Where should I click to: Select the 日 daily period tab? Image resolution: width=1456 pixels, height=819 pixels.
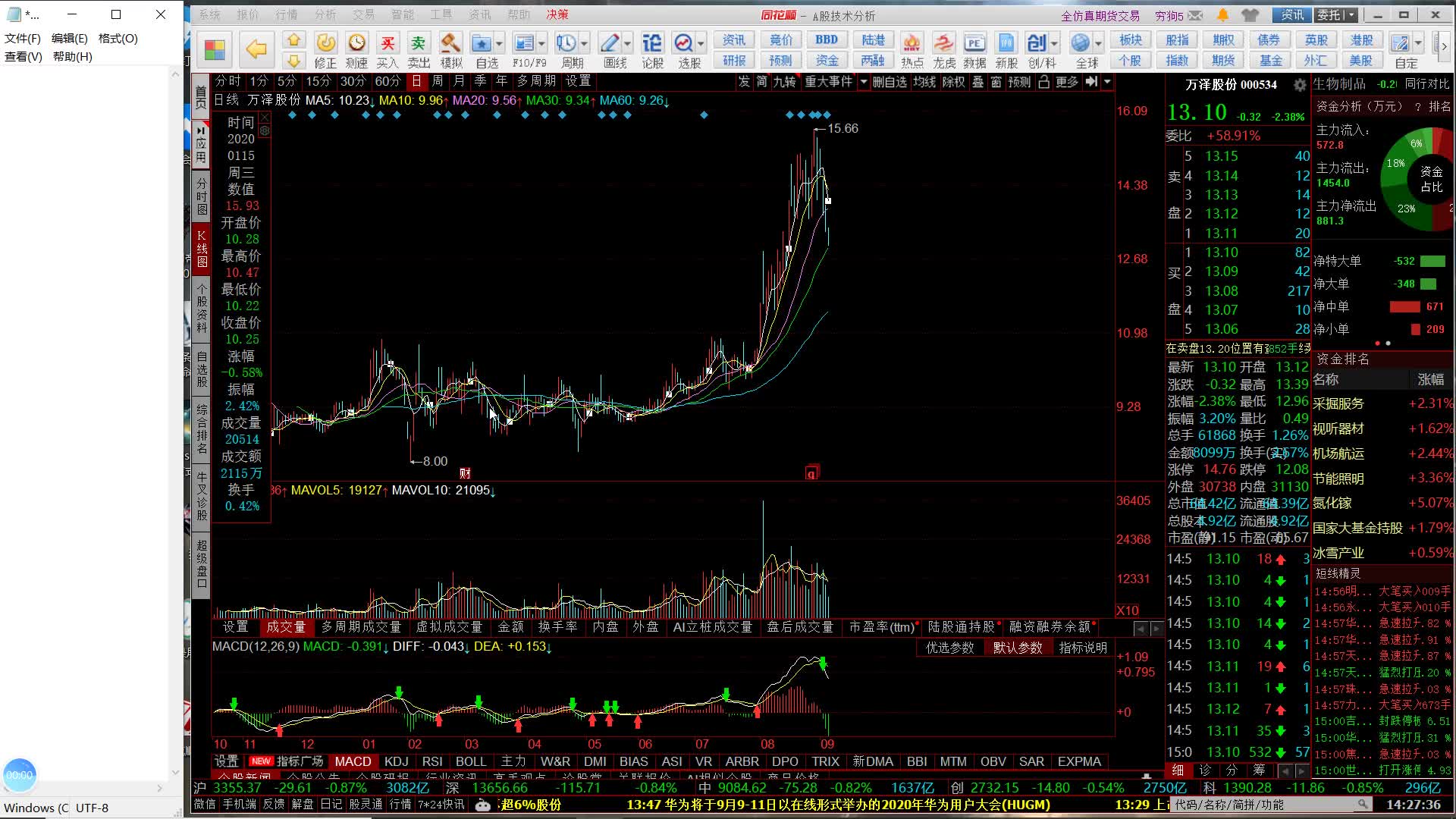[x=416, y=81]
